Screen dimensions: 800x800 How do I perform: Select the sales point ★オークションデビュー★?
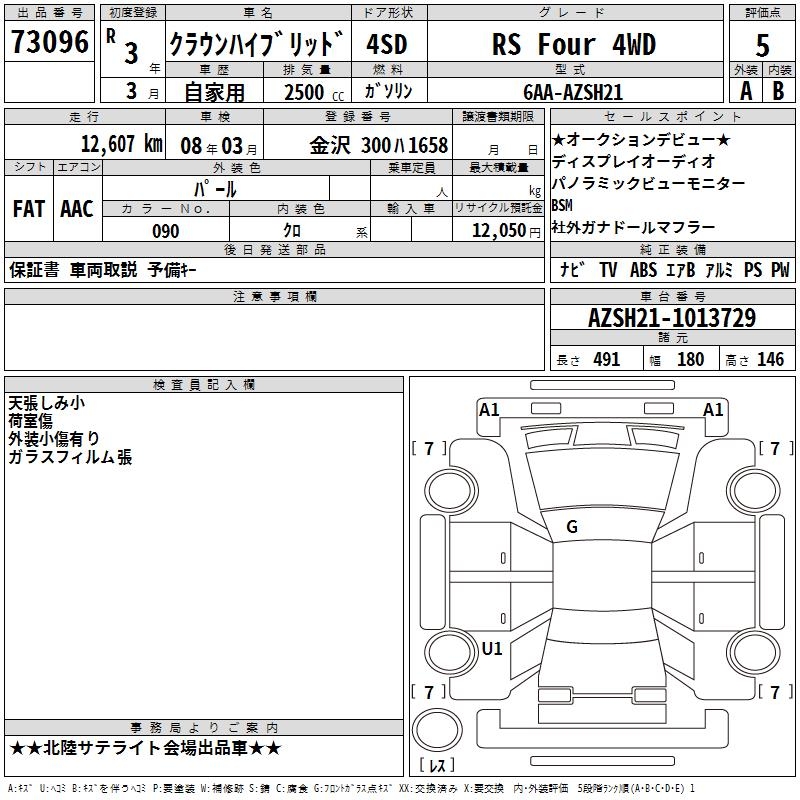[x=641, y=139]
